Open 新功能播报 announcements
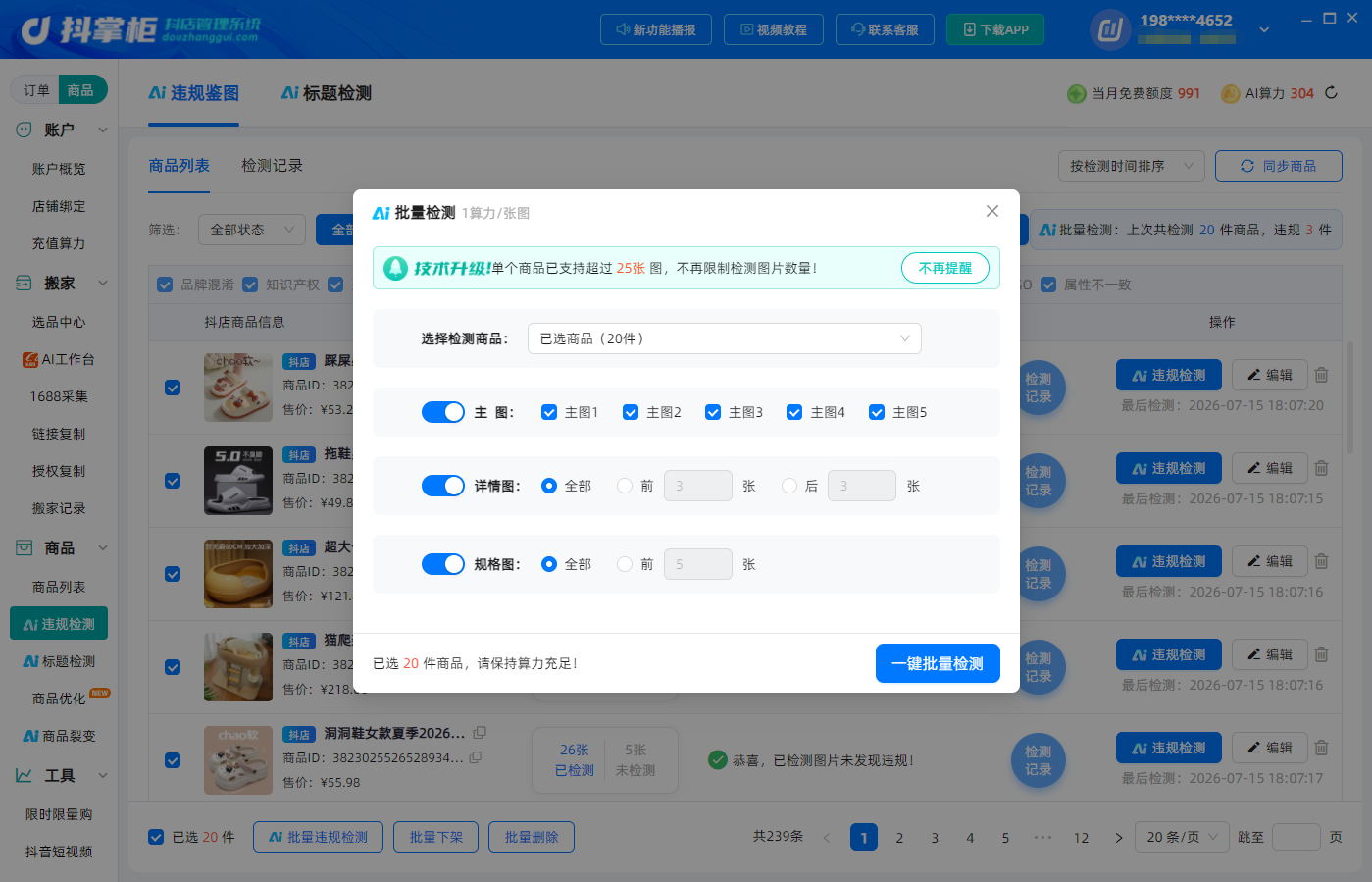This screenshot has height=882, width=1372. click(x=656, y=29)
